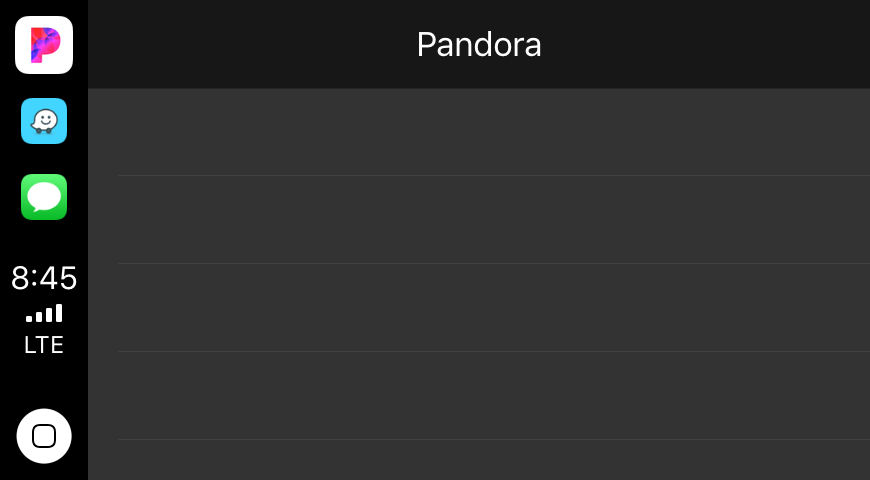Tap the smiling Waze ghost logo
Viewport: 870px width, 480px height.
(x=44, y=121)
